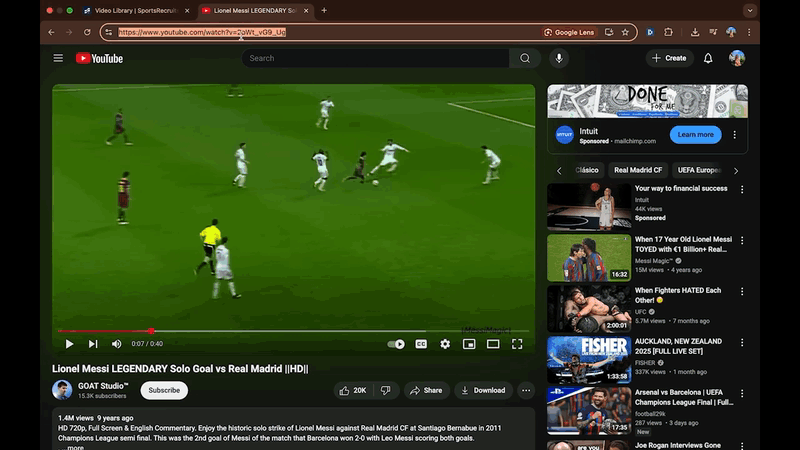This screenshot has height=450, width=800.
Task: Select the UEFA Europe chip
Action: point(699,170)
